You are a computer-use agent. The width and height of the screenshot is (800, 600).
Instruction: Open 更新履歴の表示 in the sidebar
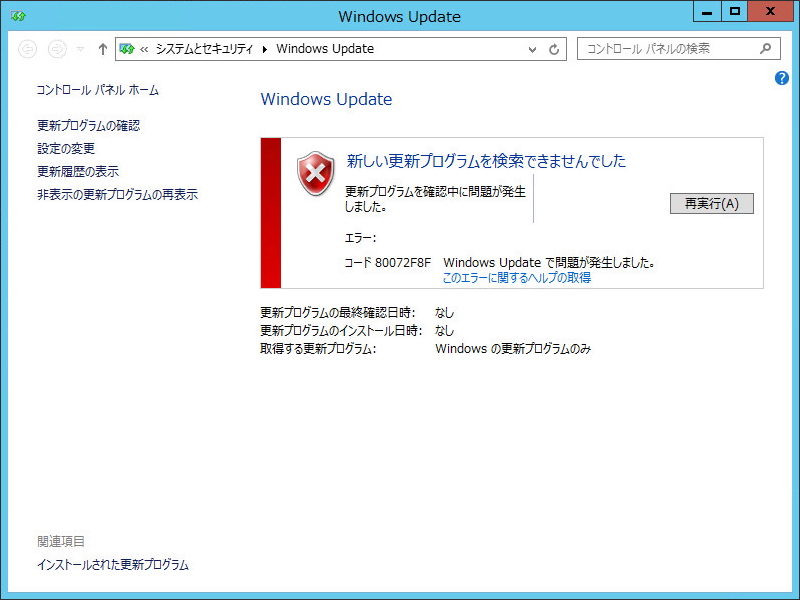[78, 171]
